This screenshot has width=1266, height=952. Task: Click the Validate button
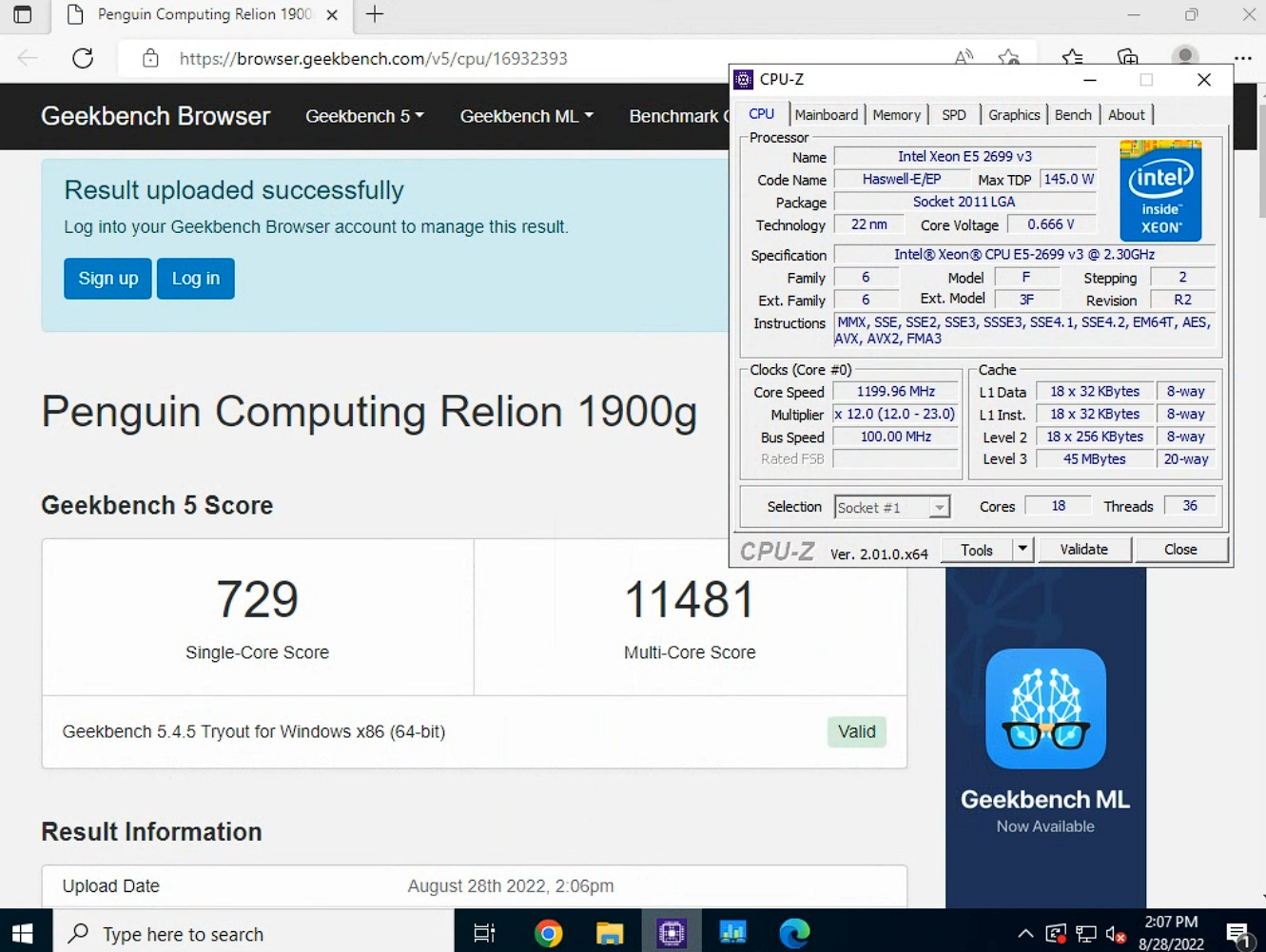tap(1084, 549)
